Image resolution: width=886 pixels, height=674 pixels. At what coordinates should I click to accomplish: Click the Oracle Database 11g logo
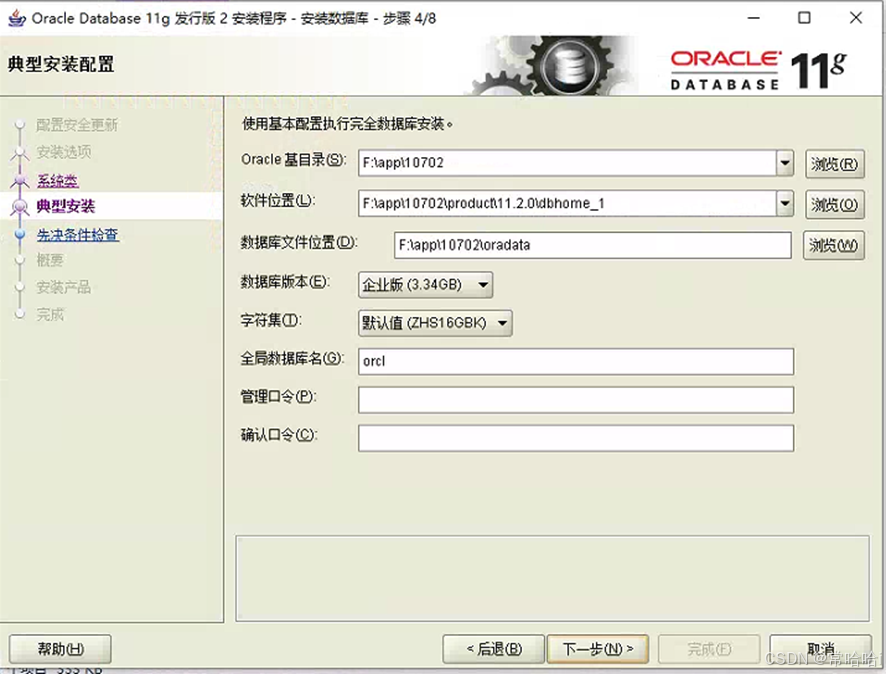(x=759, y=71)
